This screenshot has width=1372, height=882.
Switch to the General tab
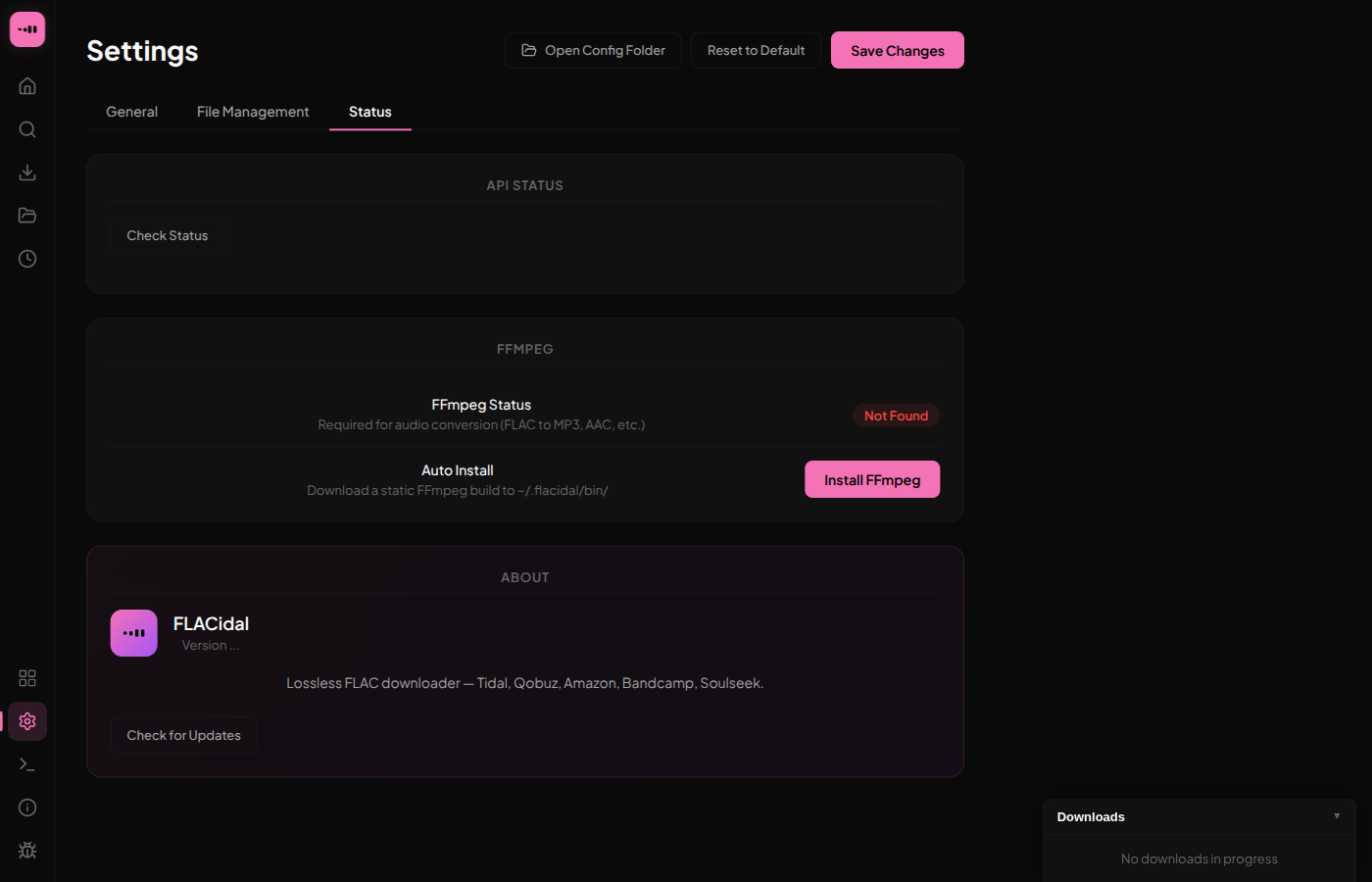(131, 112)
